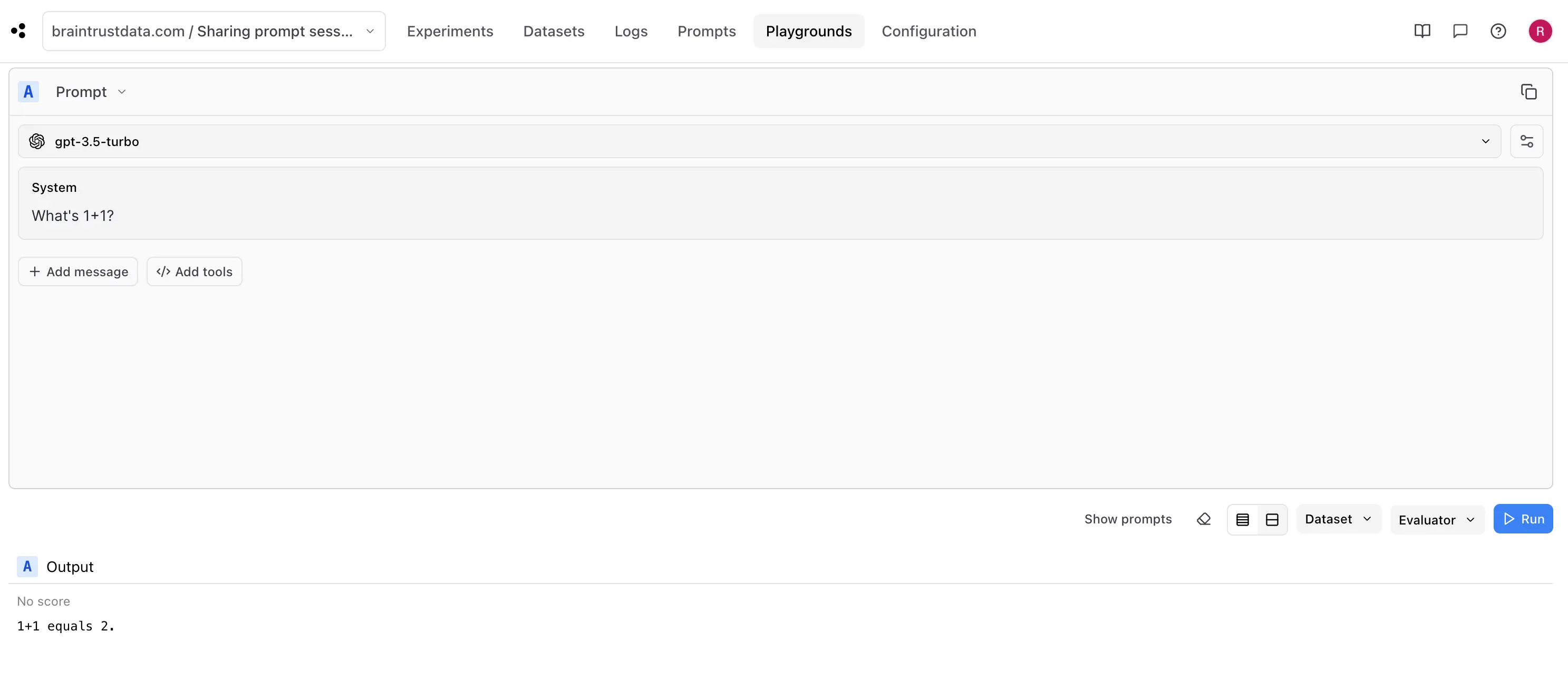Click the duplicate prompt copy icon
Image resolution: width=1568 pixels, height=680 pixels.
tap(1528, 92)
